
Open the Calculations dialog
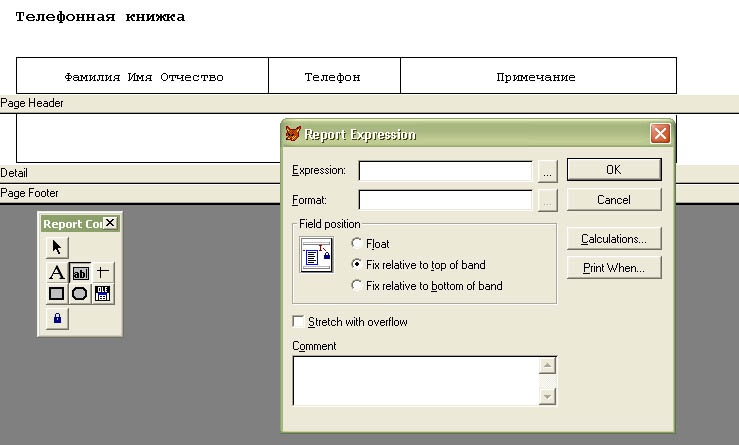pyautogui.click(x=613, y=239)
